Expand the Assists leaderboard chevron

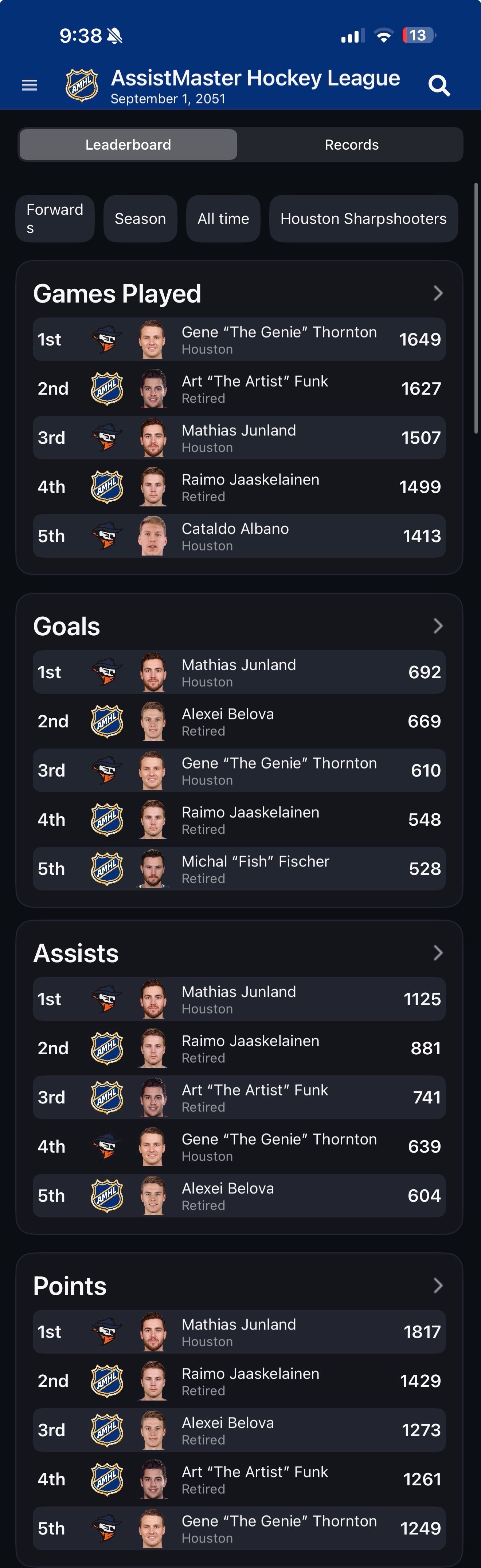438,953
